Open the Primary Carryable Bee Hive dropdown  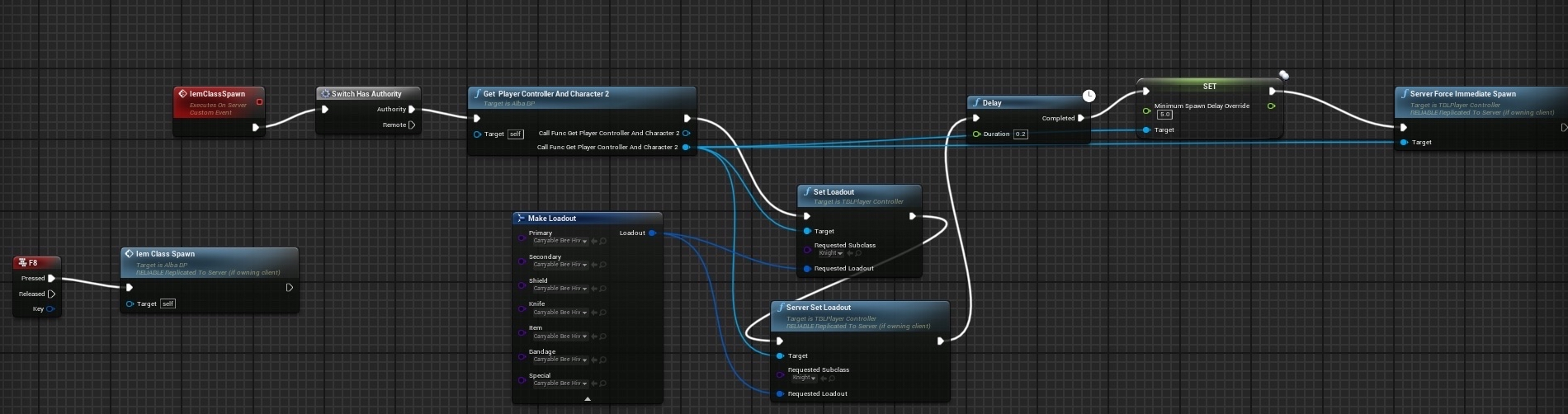point(560,242)
